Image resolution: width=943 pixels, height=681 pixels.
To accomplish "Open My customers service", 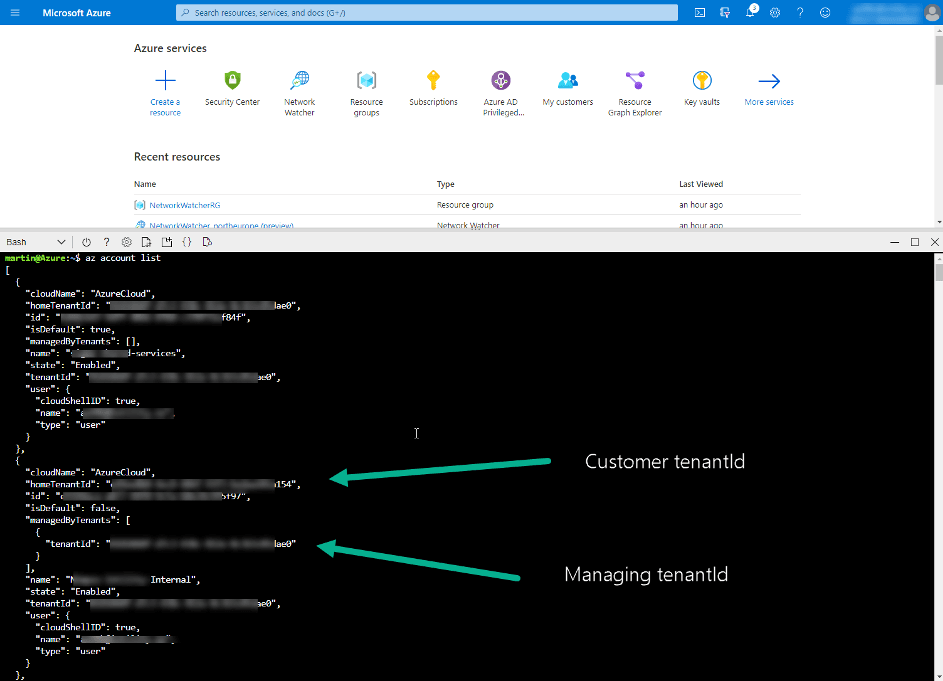I will tap(568, 88).
